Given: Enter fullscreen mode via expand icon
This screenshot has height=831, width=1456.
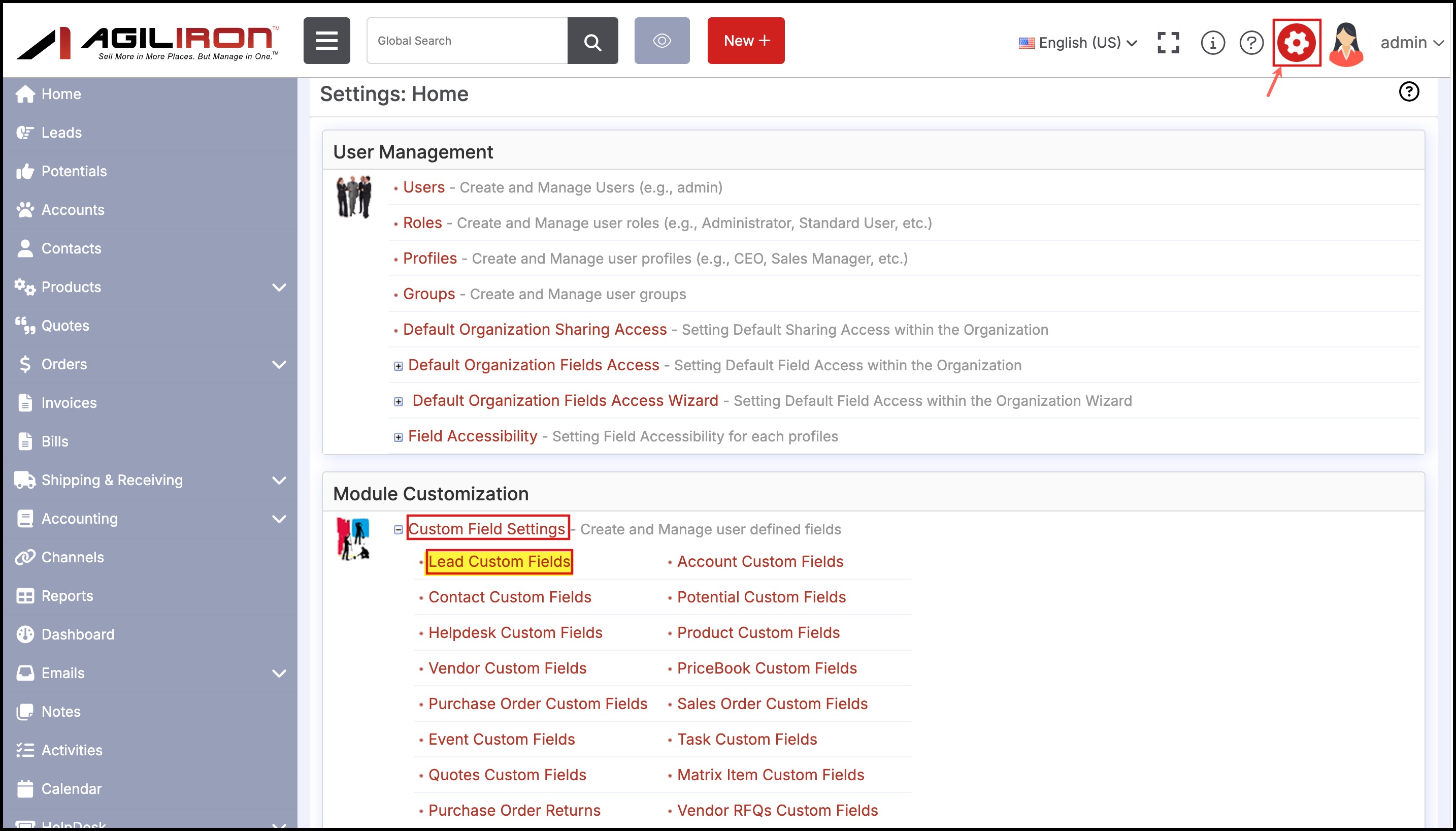Looking at the screenshot, I should click(x=1168, y=43).
